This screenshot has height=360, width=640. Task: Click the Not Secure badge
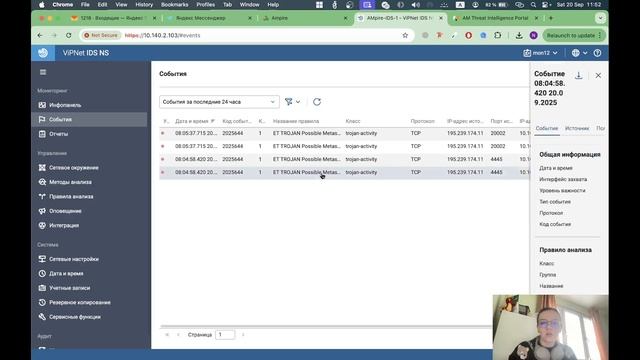(x=101, y=36)
